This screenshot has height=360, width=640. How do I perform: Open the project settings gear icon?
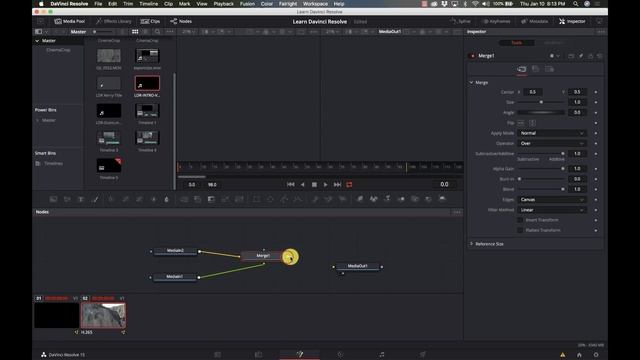pyautogui.click(x=596, y=355)
